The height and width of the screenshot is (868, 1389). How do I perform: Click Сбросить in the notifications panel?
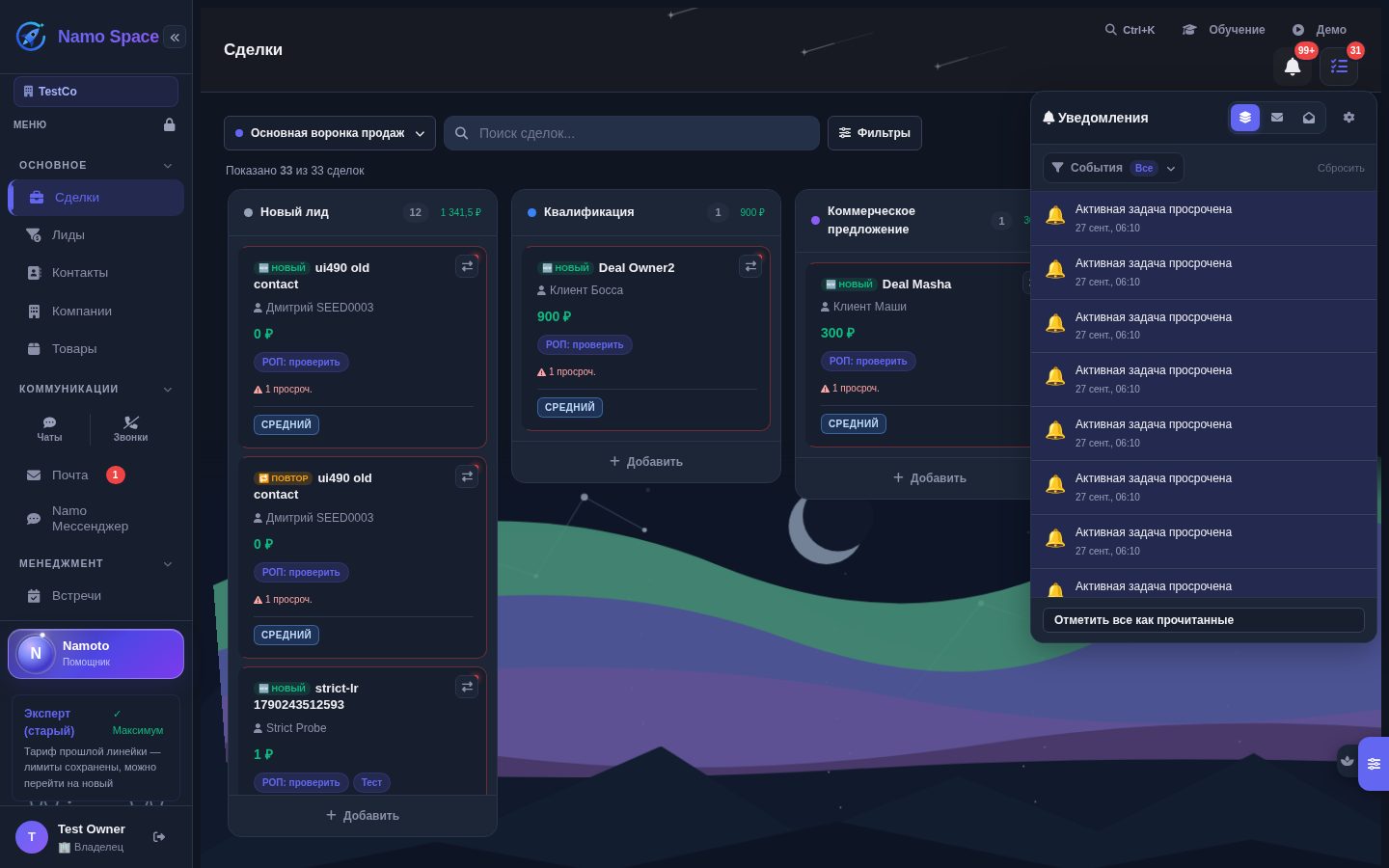[1341, 168]
